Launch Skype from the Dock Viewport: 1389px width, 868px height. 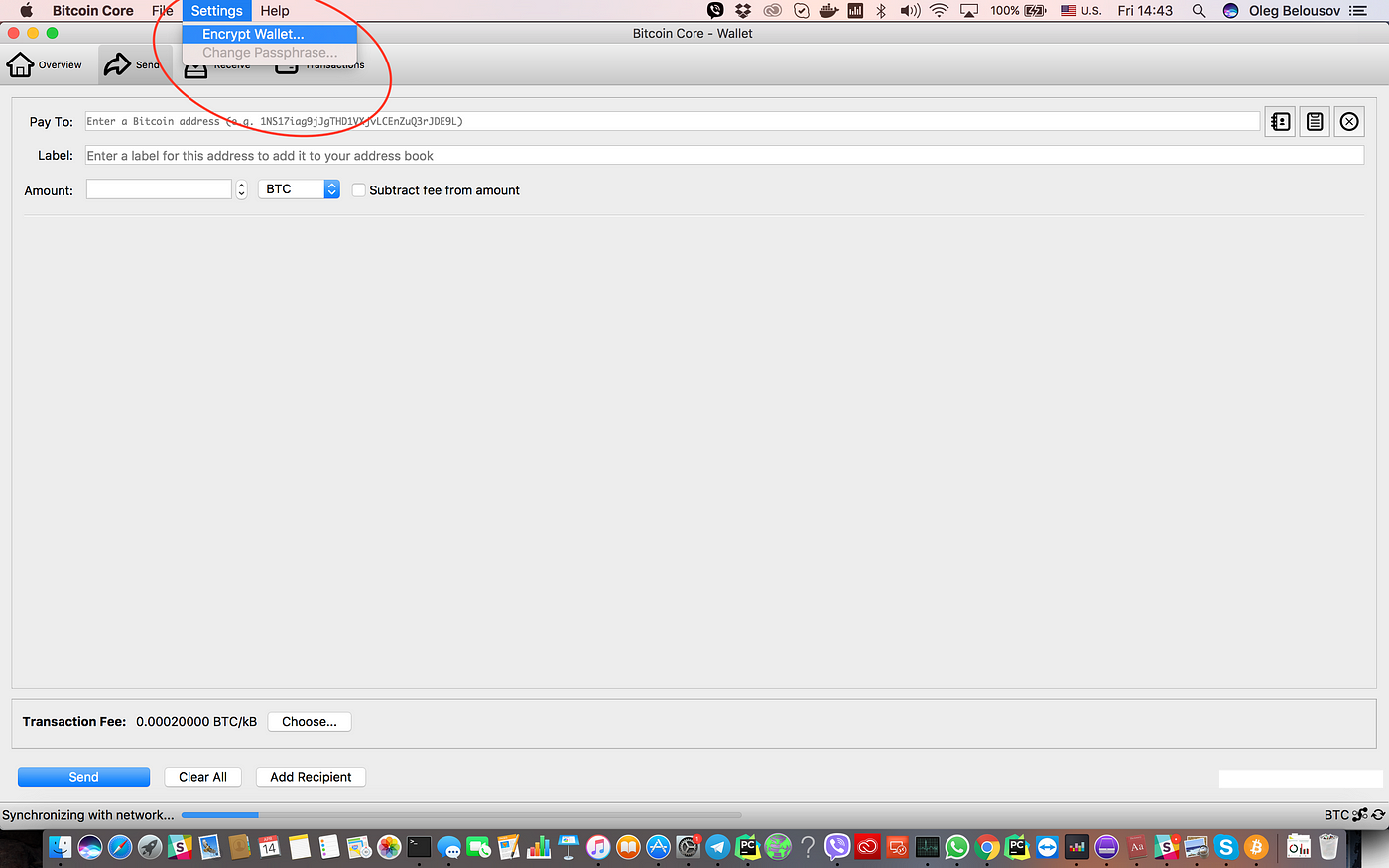[1226, 847]
